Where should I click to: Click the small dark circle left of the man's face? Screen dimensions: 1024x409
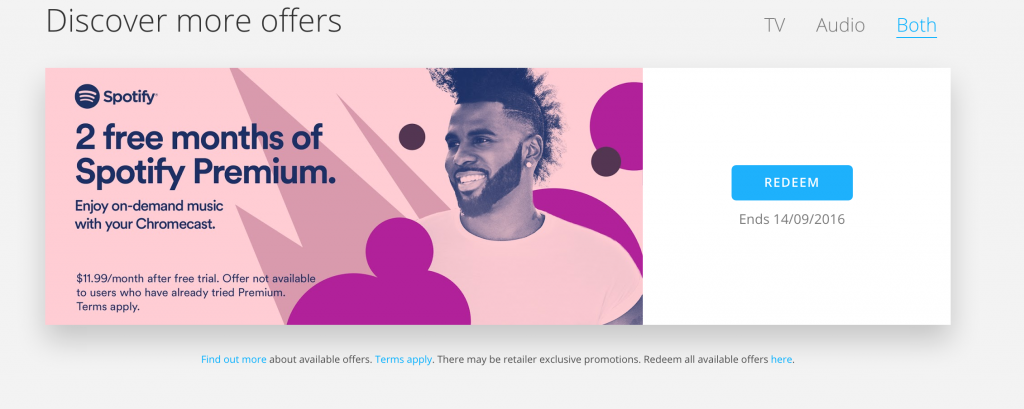point(412,137)
